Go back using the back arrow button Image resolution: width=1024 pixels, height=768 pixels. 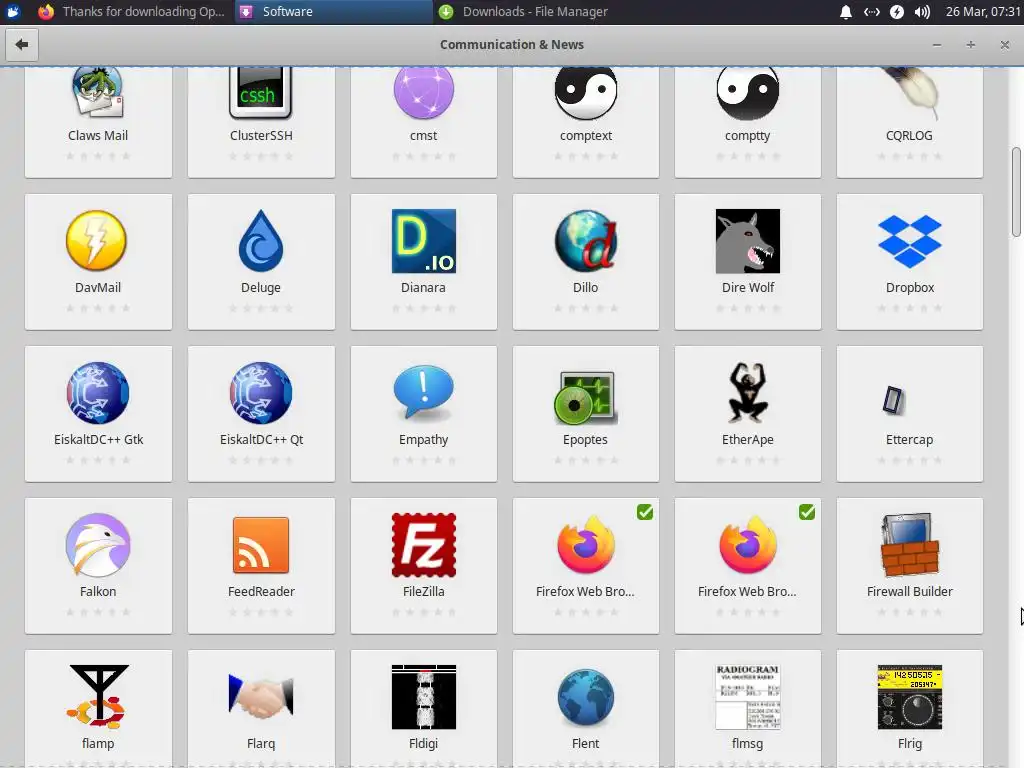click(x=22, y=44)
